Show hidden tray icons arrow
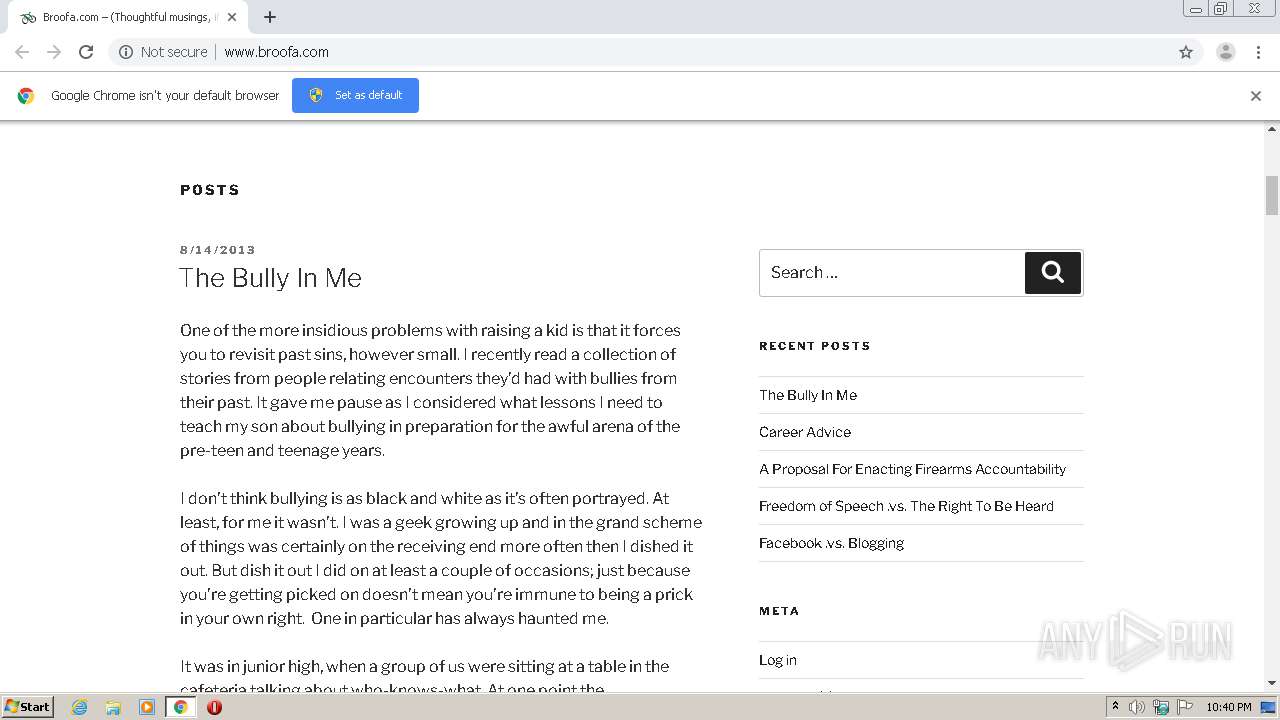 tap(1115, 707)
